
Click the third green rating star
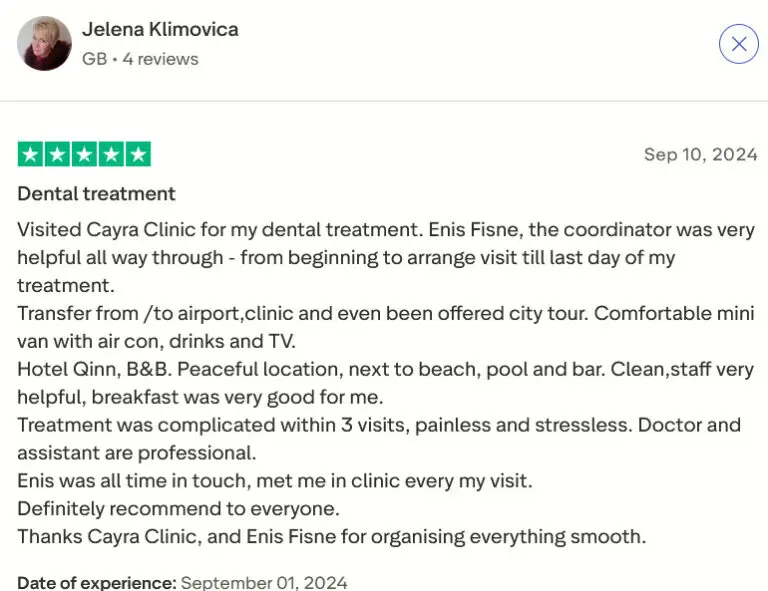coord(85,154)
